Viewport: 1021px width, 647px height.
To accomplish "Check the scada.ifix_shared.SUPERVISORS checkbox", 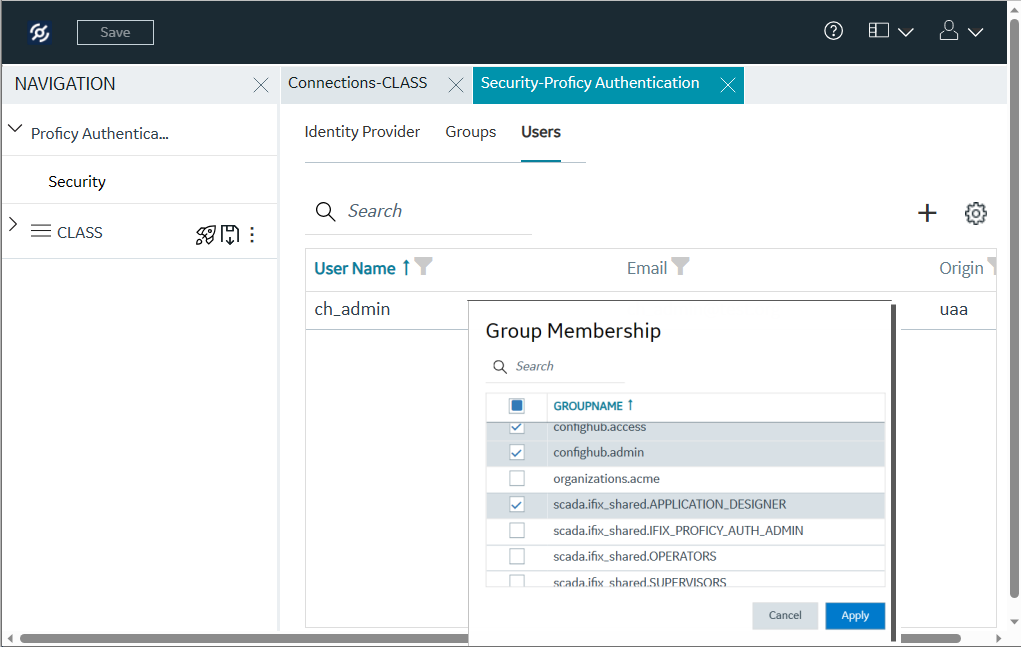I will (x=516, y=581).
